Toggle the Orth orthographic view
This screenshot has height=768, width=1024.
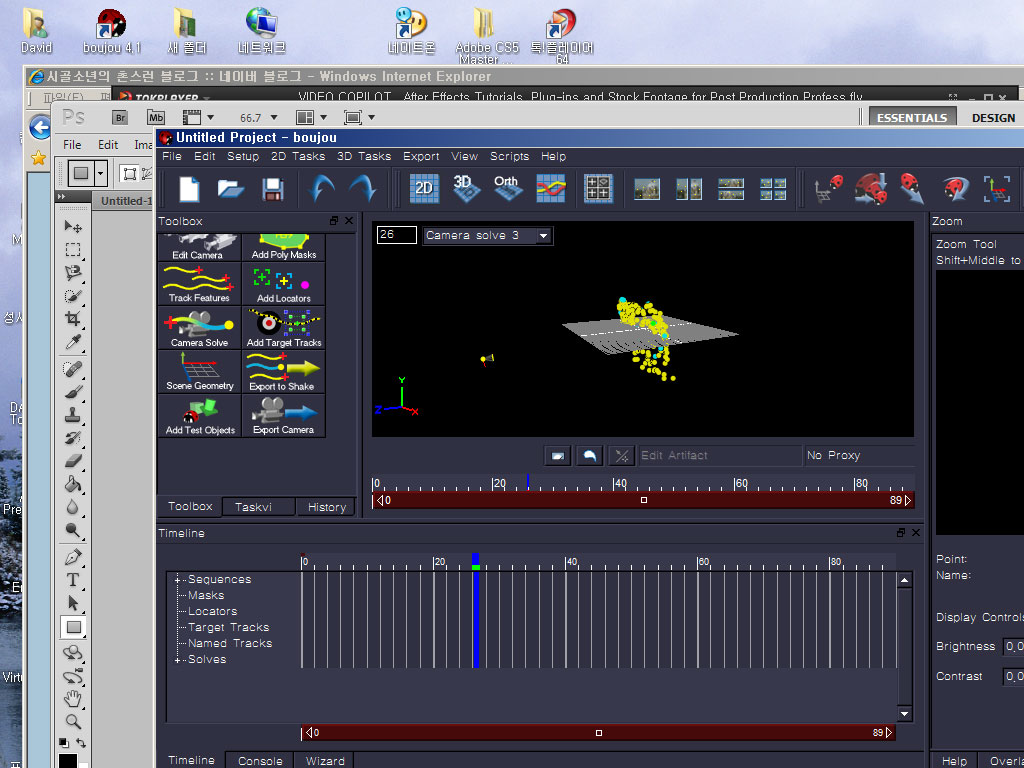click(507, 189)
